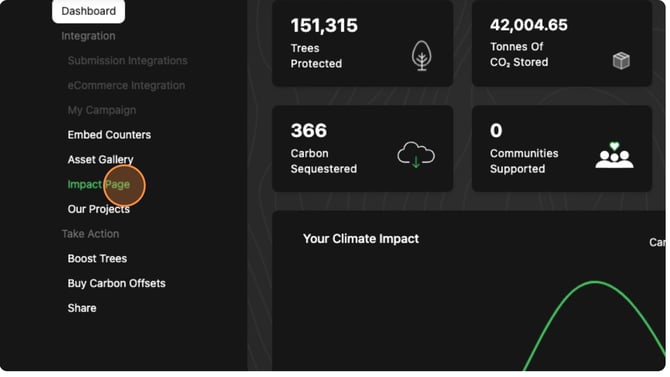Open Our Projects from sidebar
670x377 pixels.
tap(99, 209)
